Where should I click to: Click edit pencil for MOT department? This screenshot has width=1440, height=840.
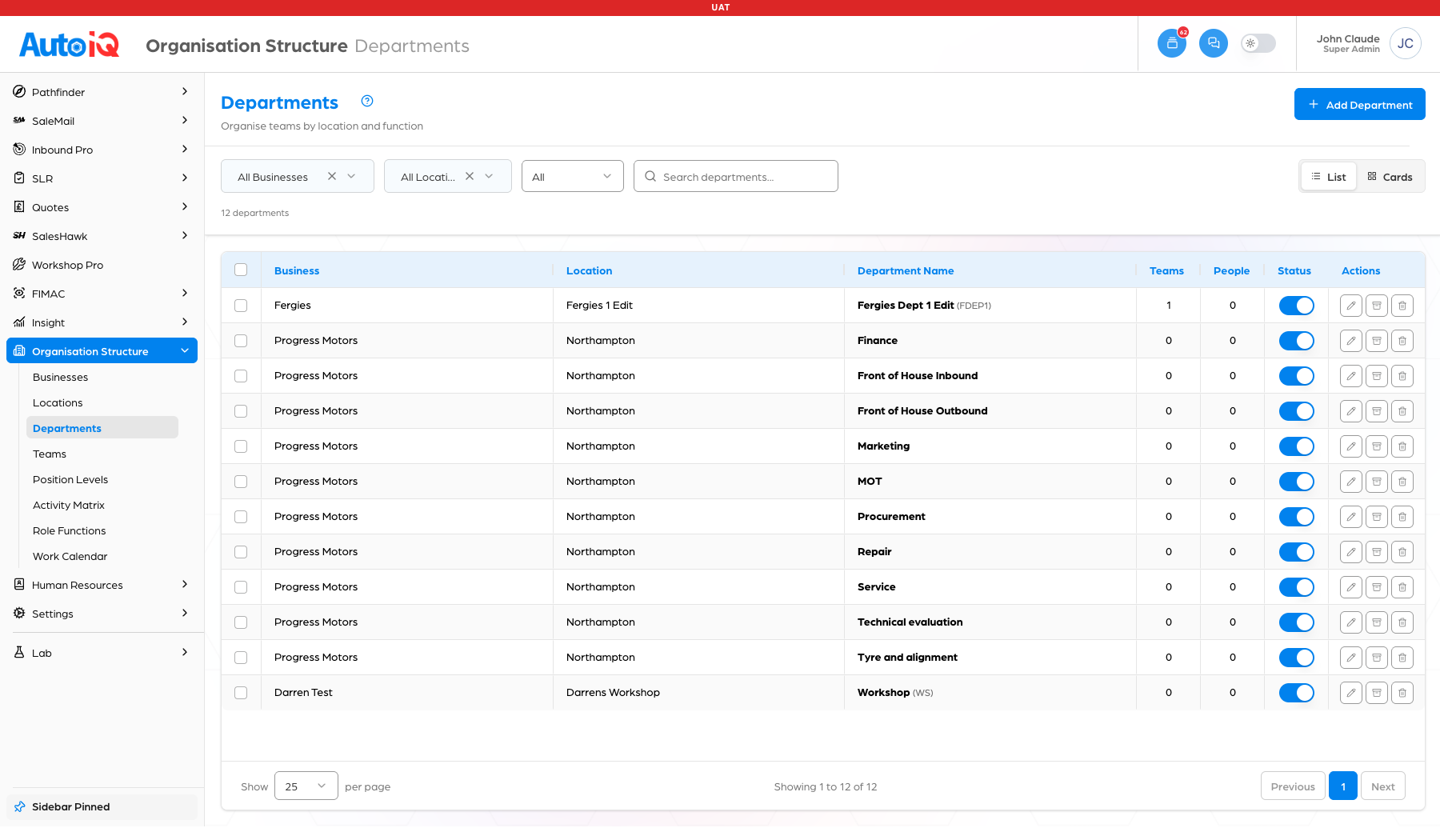[x=1350, y=482]
